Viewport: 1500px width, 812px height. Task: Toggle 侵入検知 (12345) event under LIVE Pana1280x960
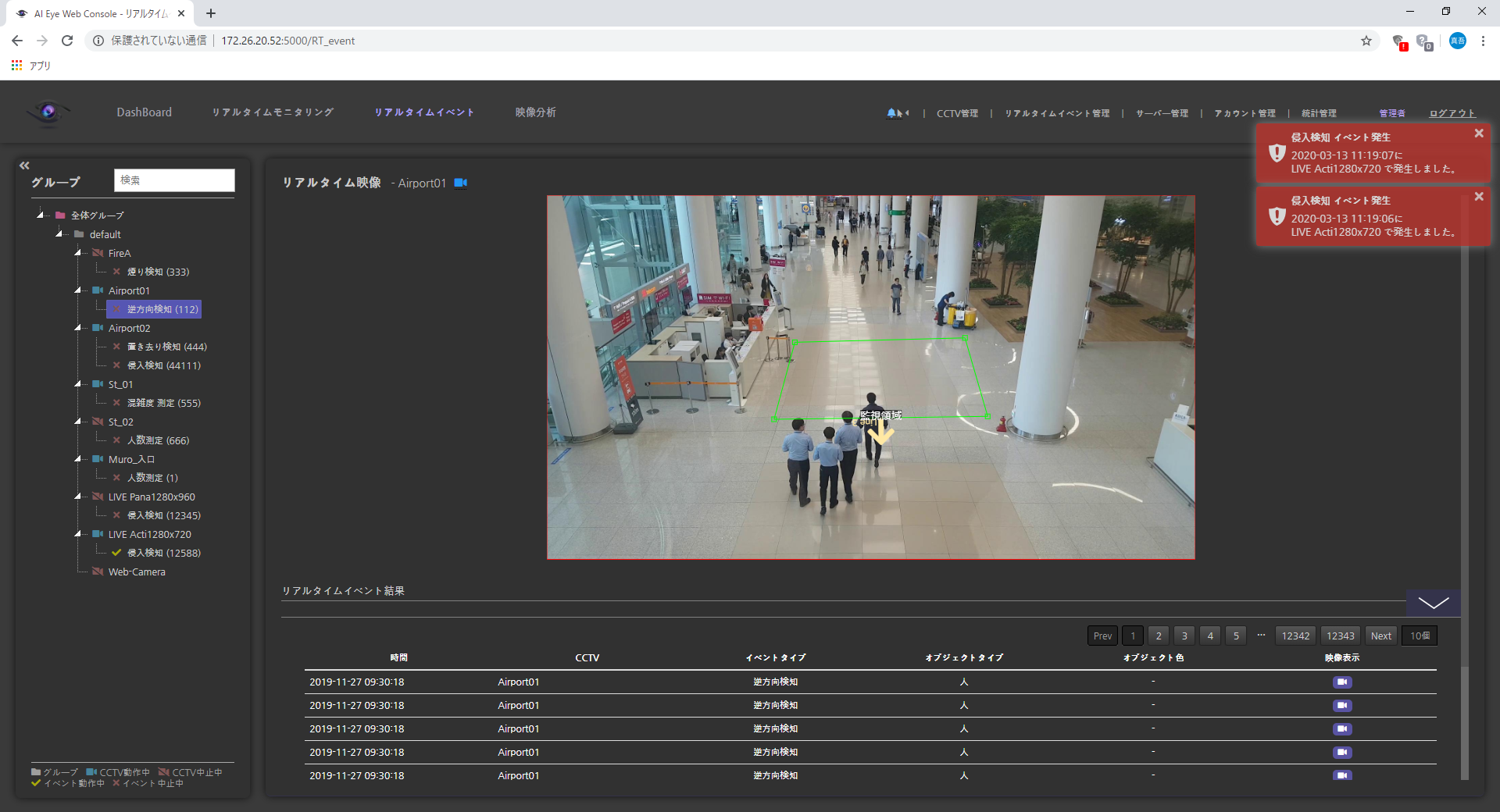coord(116,515)
